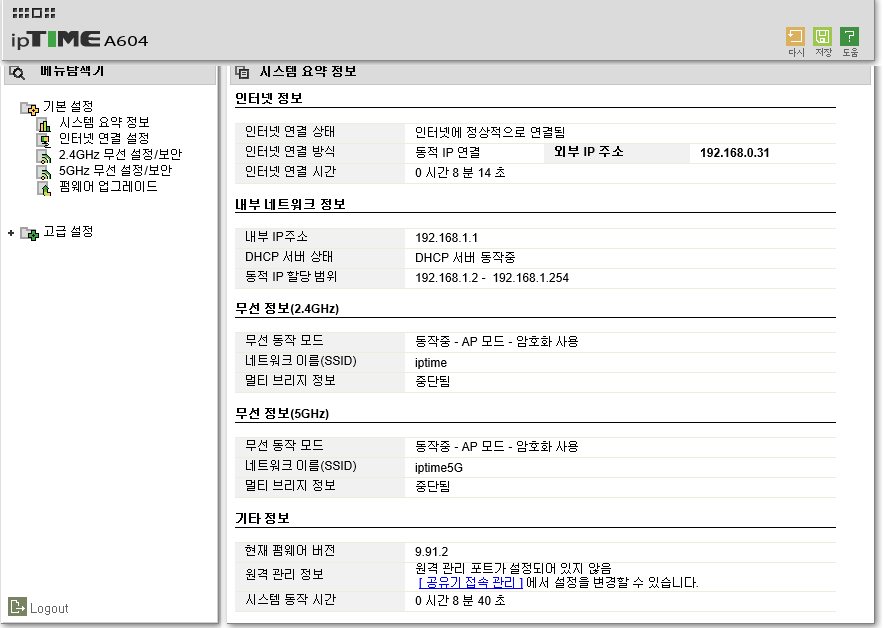Image resolution: width=883 pixels, height=628 pixels.
Task: Click the 시스템 요약 정보 chart icon
Action: (44, 123)
